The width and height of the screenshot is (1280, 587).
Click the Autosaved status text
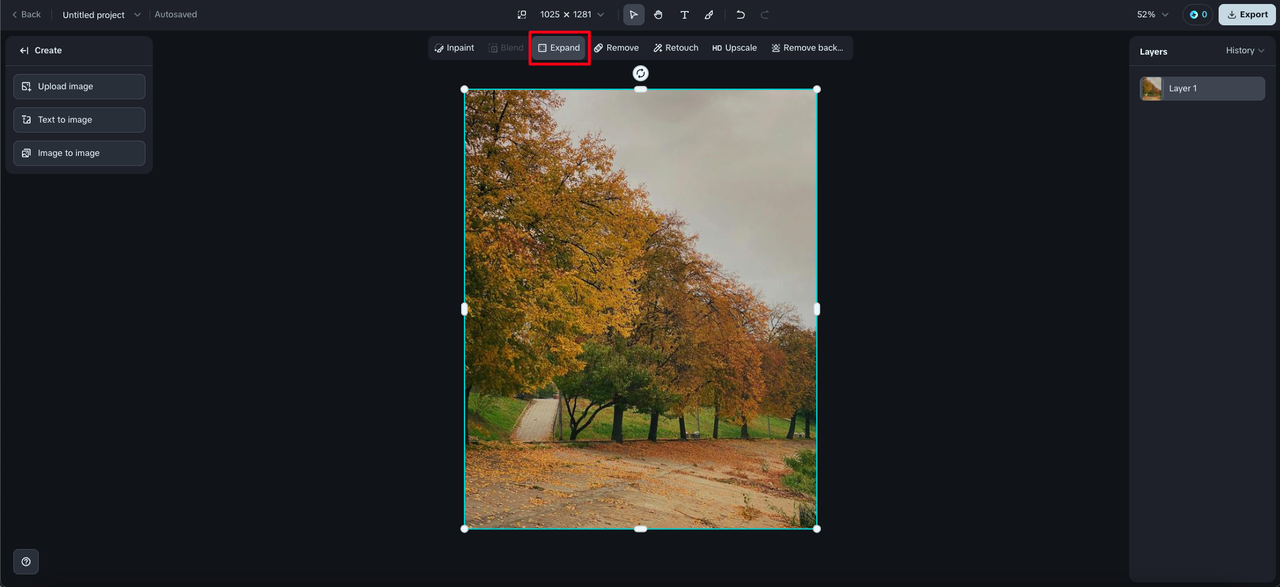click(176, 15)
